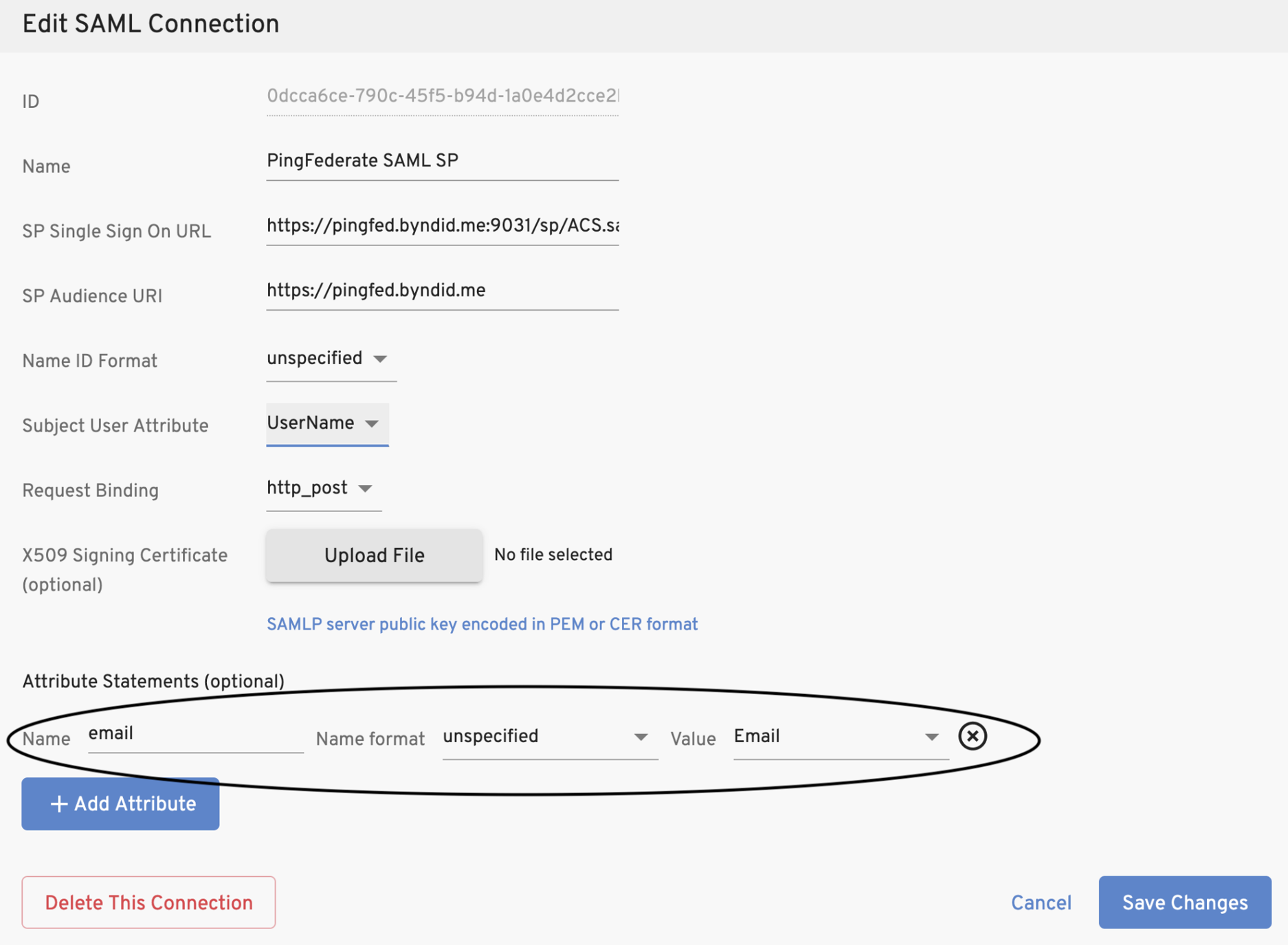Click the Attribute Statements (optional) label
Screen dimensions: 1288x945
153,682
